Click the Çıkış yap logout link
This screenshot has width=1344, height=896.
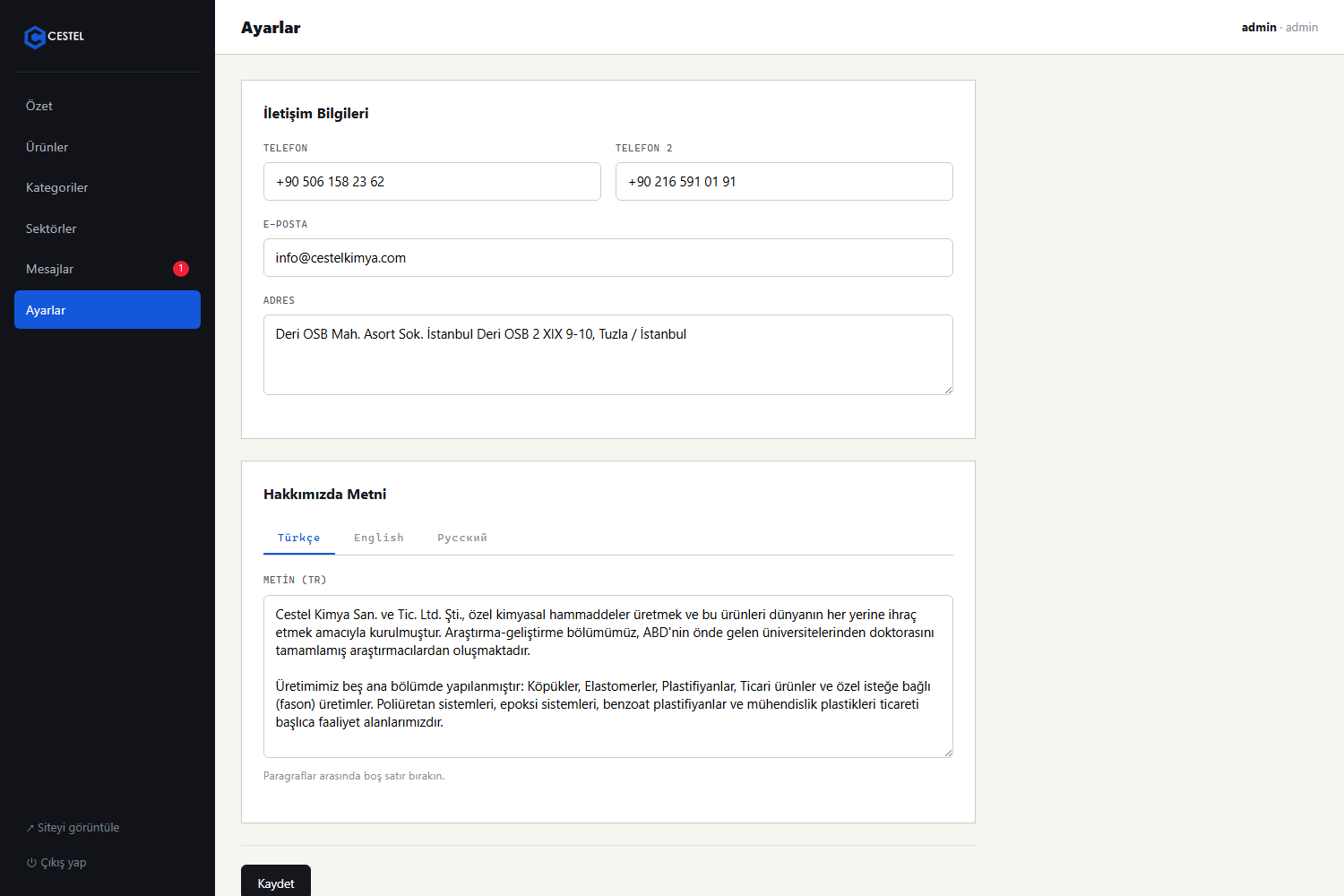pyautogui.click(x=56, y=863)
